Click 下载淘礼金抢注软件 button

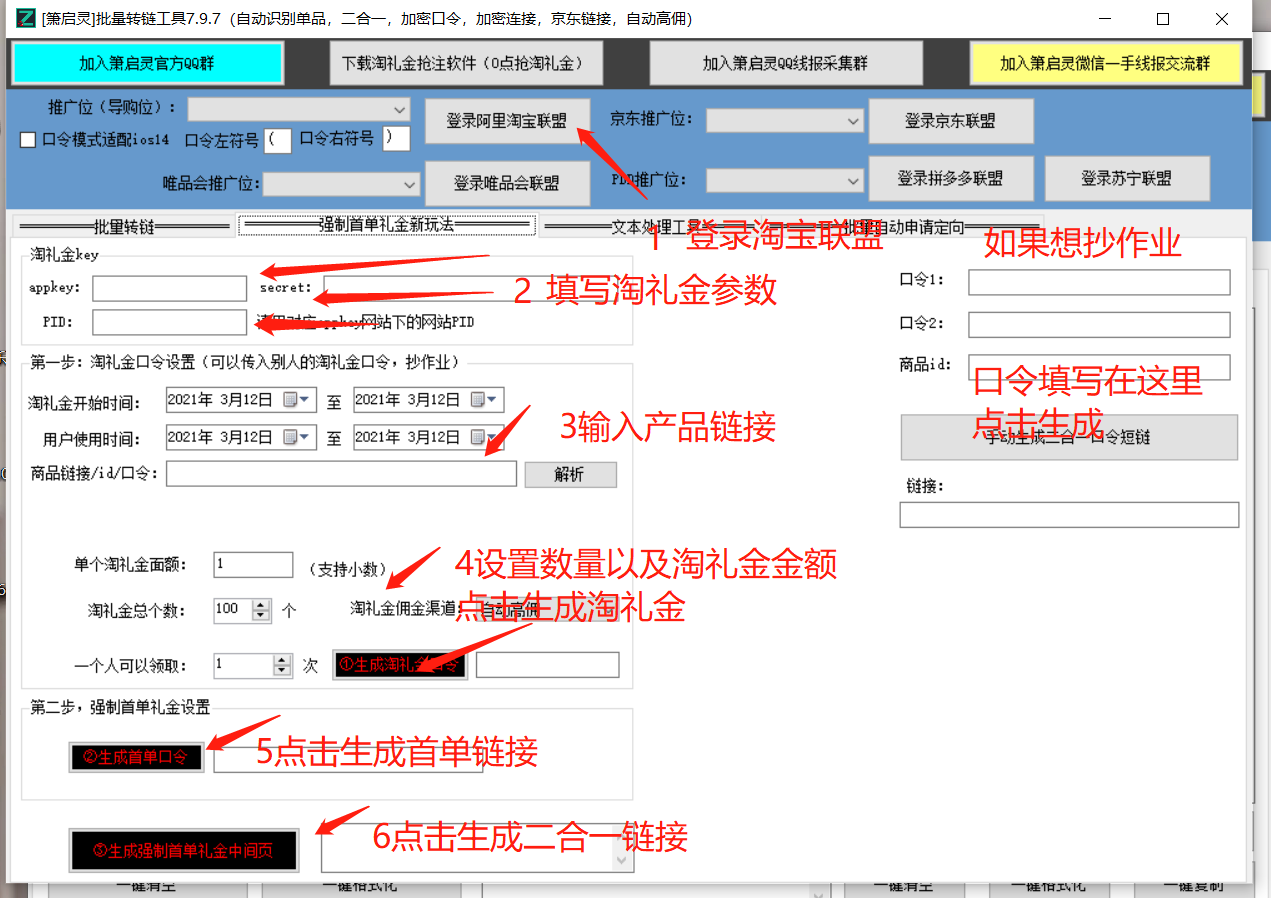[467, 63]
